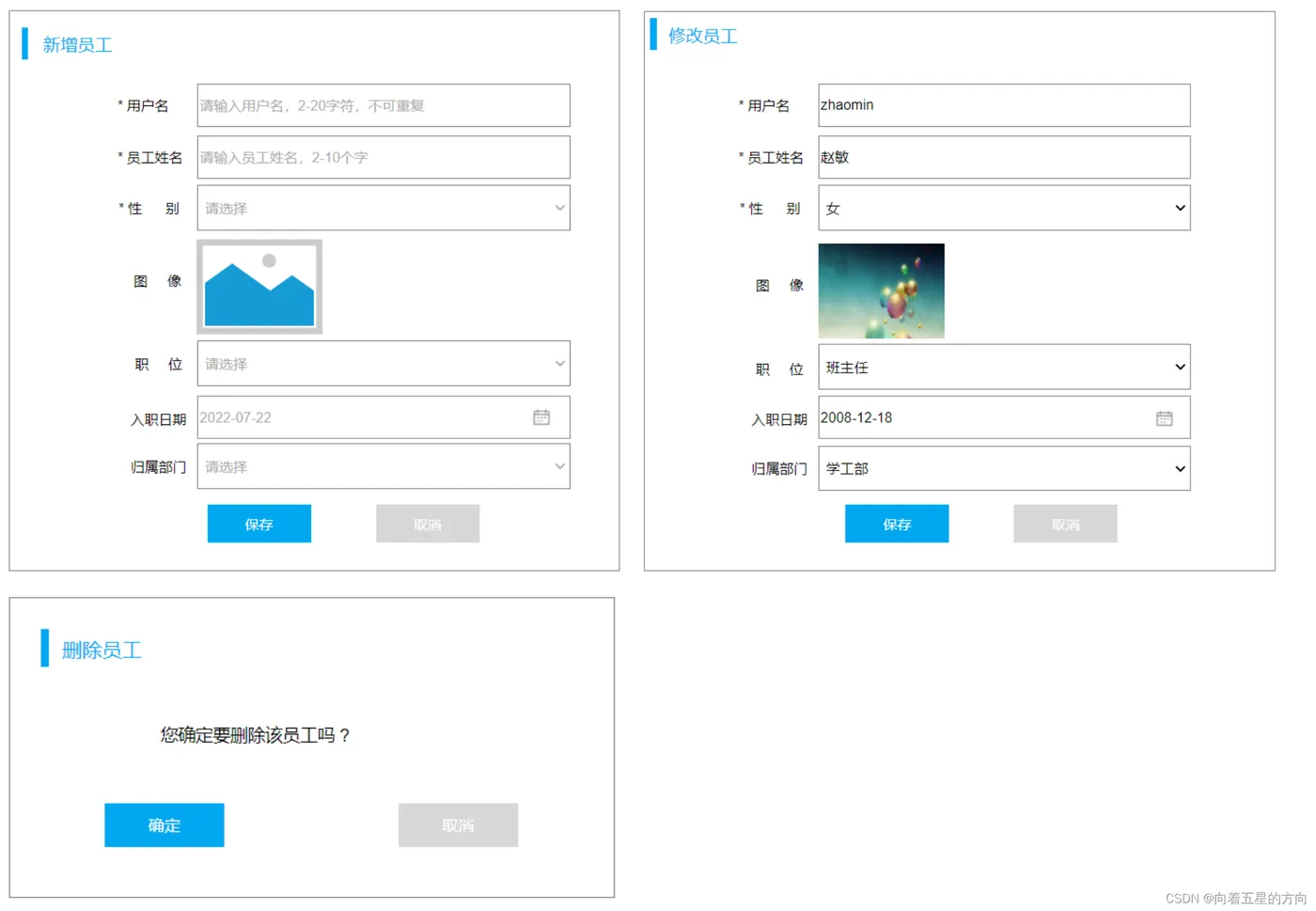The height and width of the screenshot is (911, 1316).
Task: Focus the 用户名 input in 新增员工 form
Action: click(384, 105)
